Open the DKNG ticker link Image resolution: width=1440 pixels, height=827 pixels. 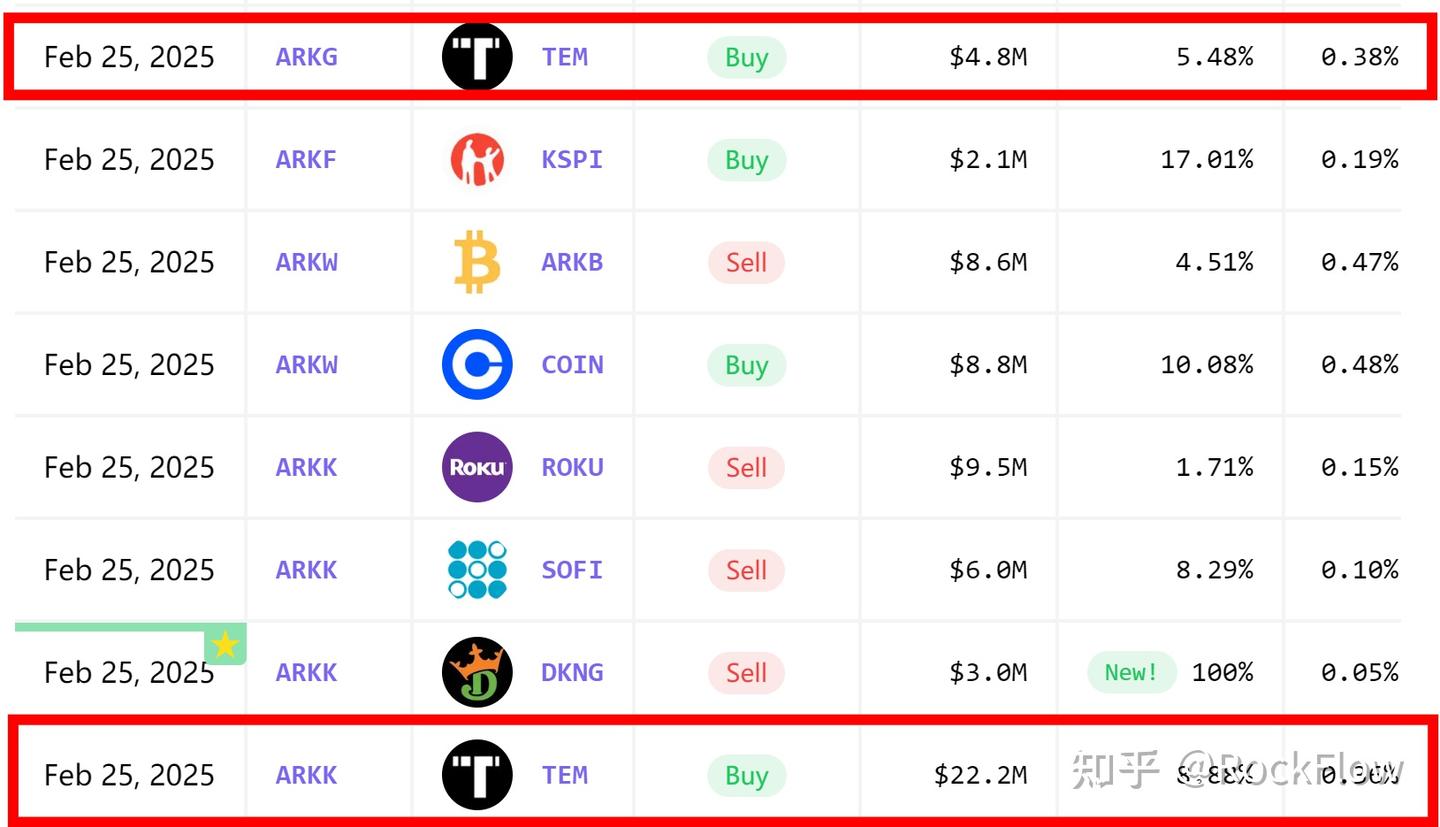pyautogui.click(x=572, y=672)
